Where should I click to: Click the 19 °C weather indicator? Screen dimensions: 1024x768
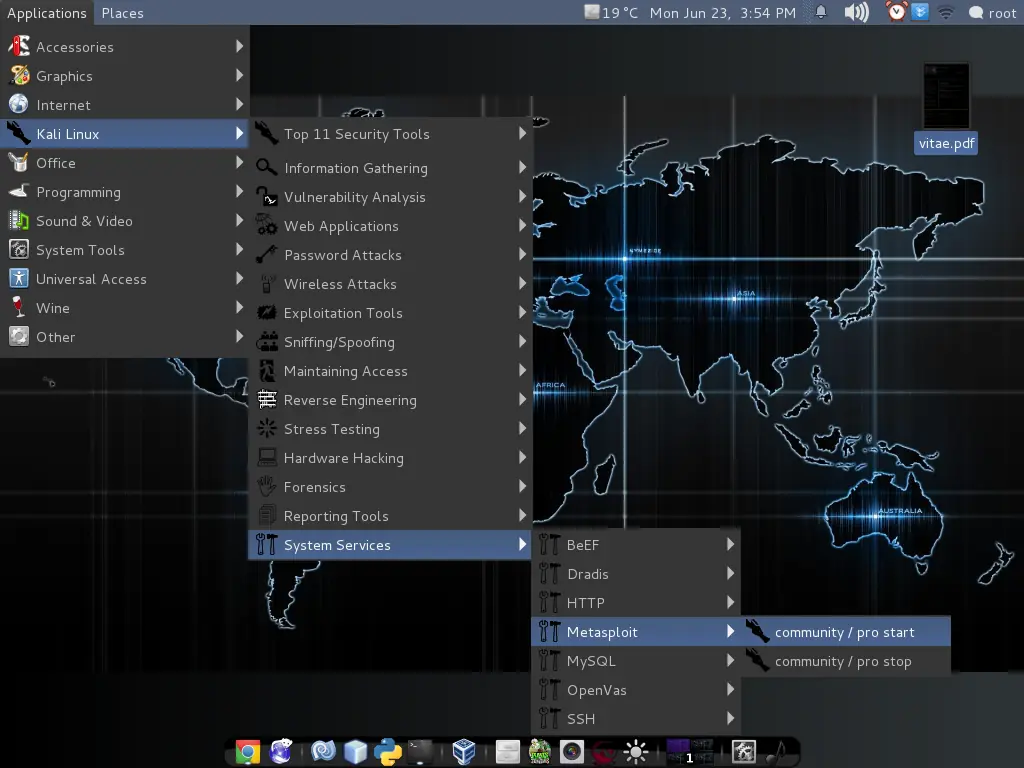pyautogui.click(x=611, y=12)
